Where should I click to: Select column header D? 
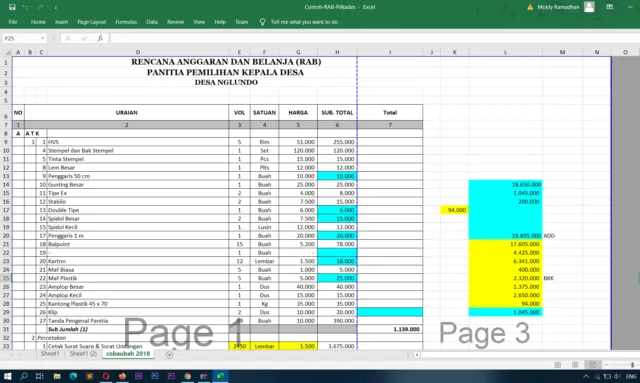point(138,52)
